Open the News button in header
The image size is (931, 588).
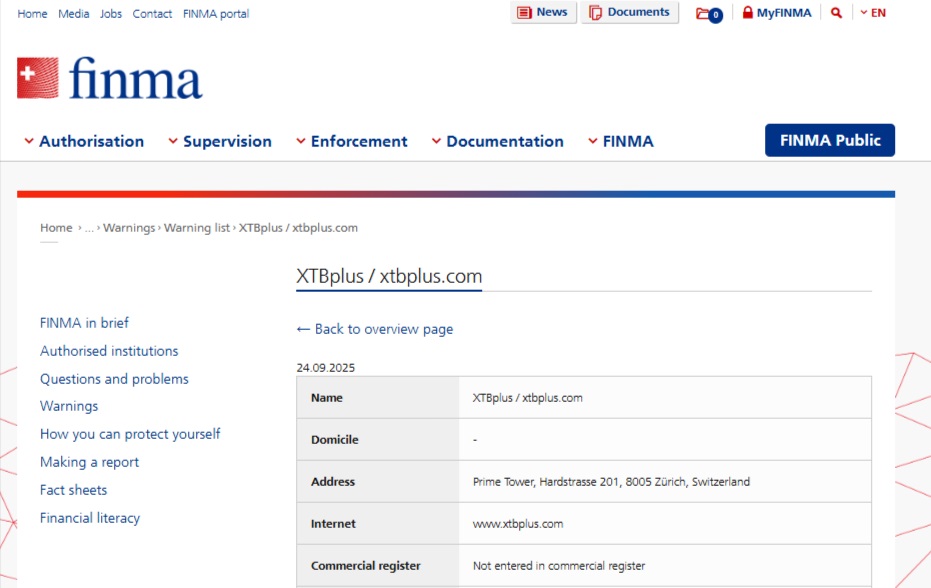pos(543,13)
